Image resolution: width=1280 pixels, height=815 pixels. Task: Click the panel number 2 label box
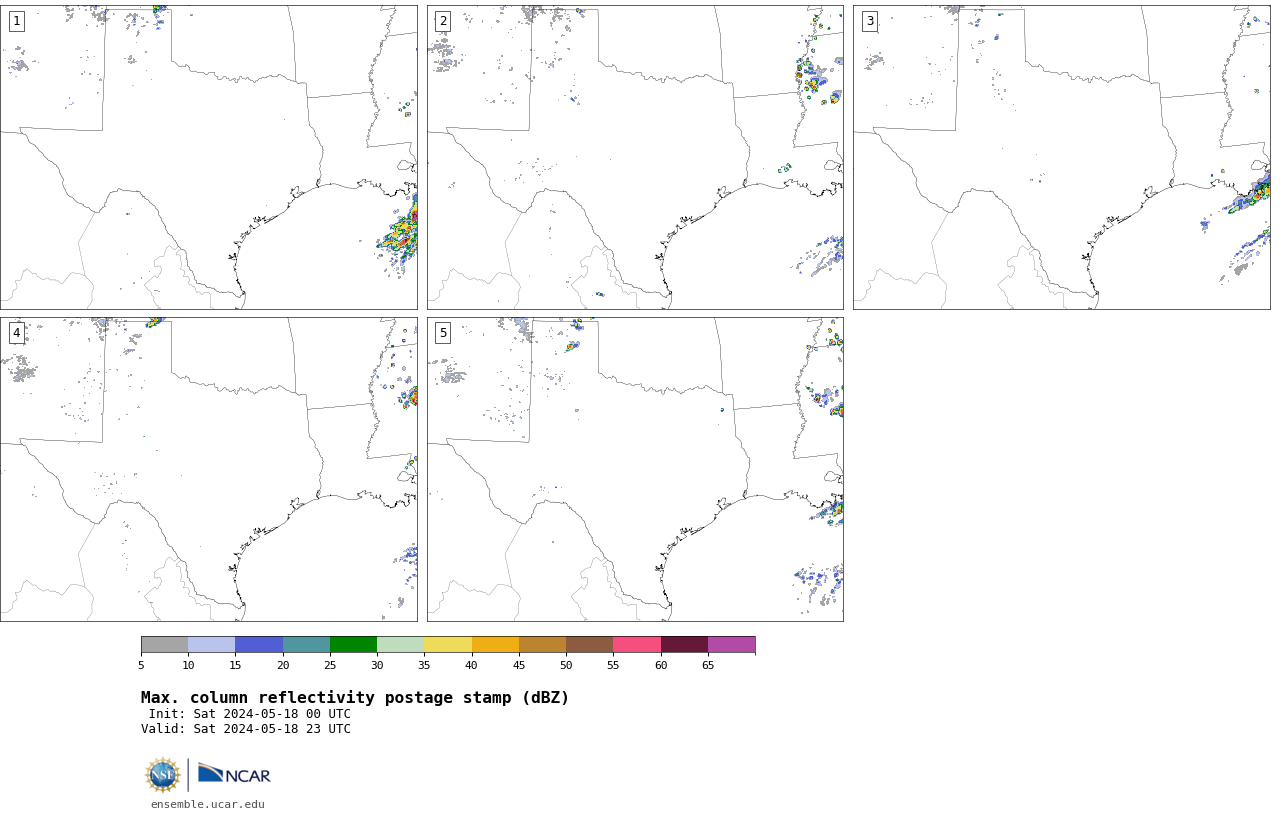pos(443,21)
